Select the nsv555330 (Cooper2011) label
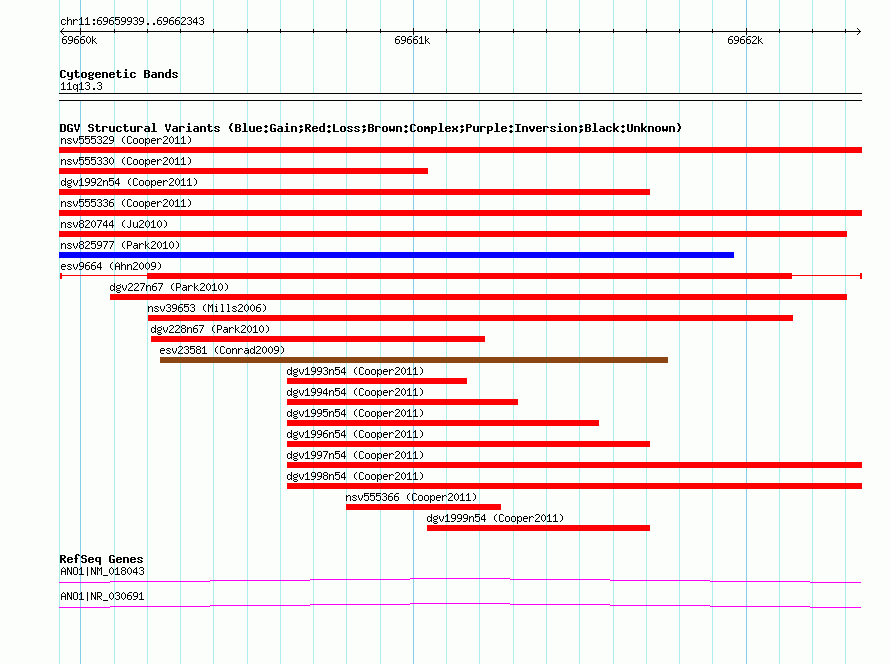The height and width of the screenshot is (664, 890). (x=126, y=161)
